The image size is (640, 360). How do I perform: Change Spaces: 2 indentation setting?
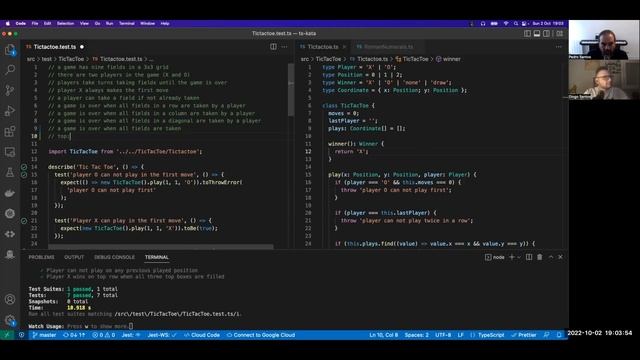coord(417,335)
